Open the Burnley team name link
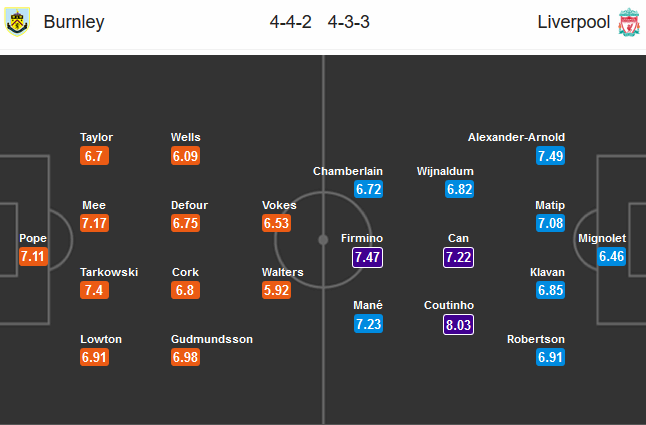This screenshot has width=646, height=425. pyautogui.click(x=74, y=22)
